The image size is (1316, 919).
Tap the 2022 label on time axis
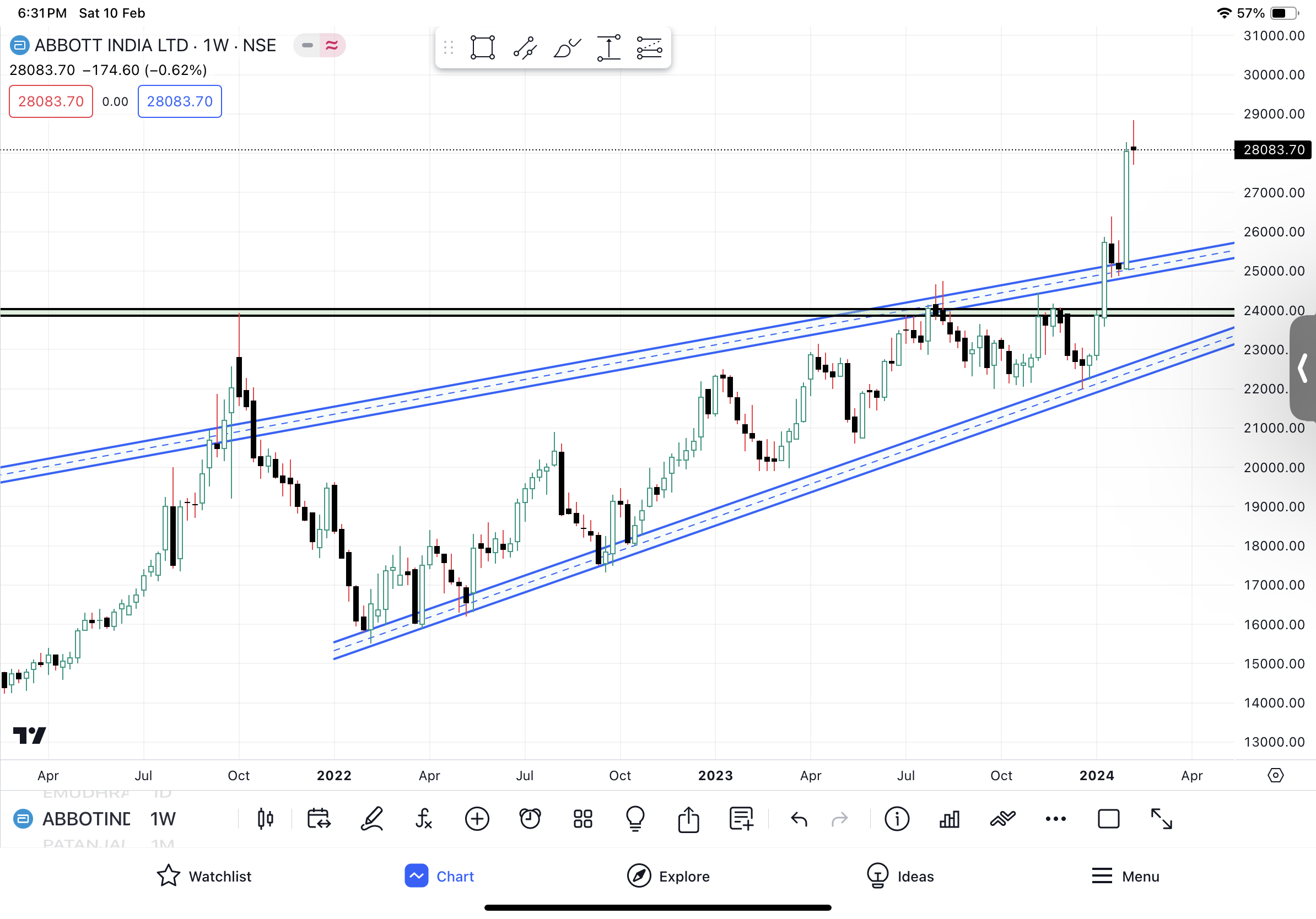[334, 776]
